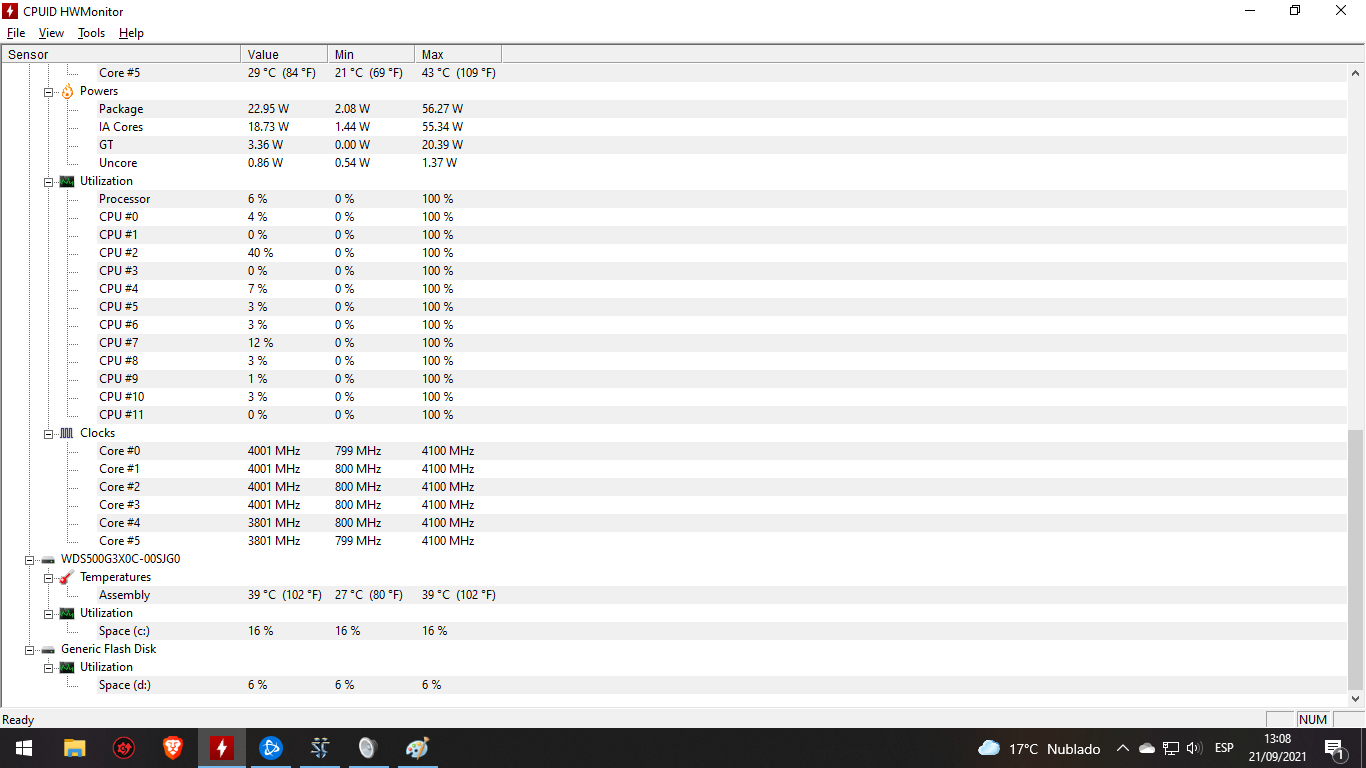Collapse the Utilization node above Processor
Screen dimensions: 1366x768
click(48, 181)
